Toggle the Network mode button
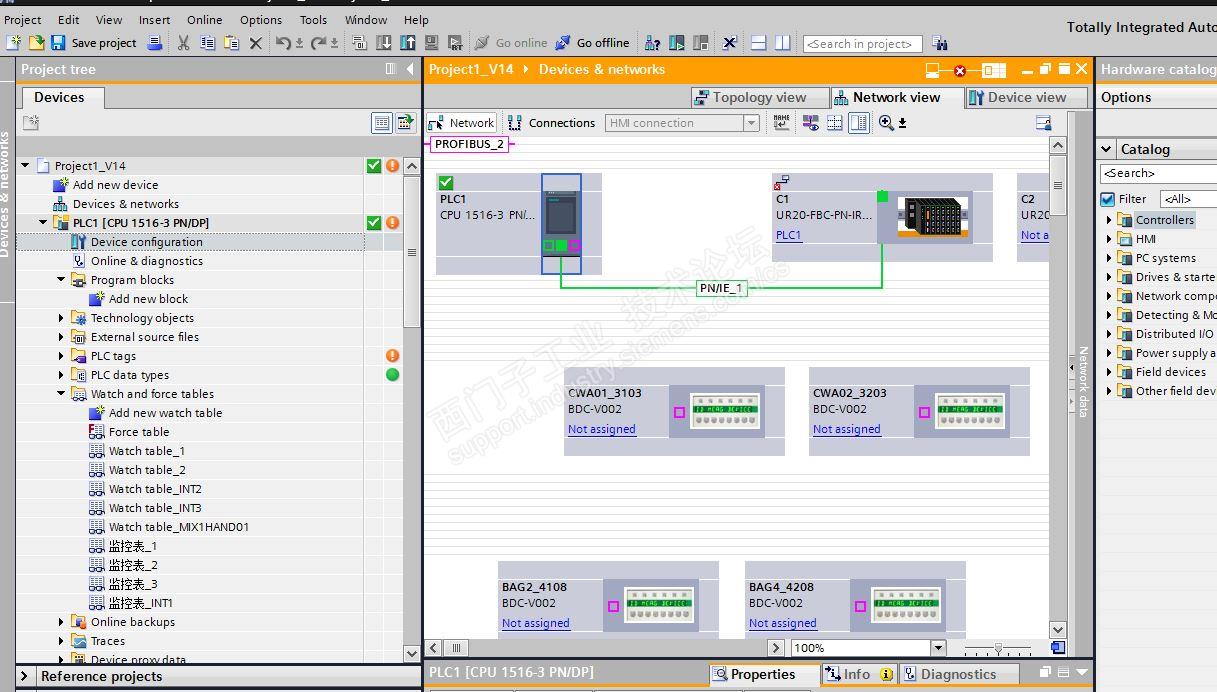Image resolution: width=1217 pixels, height=692 pixels. pos(462,123)
